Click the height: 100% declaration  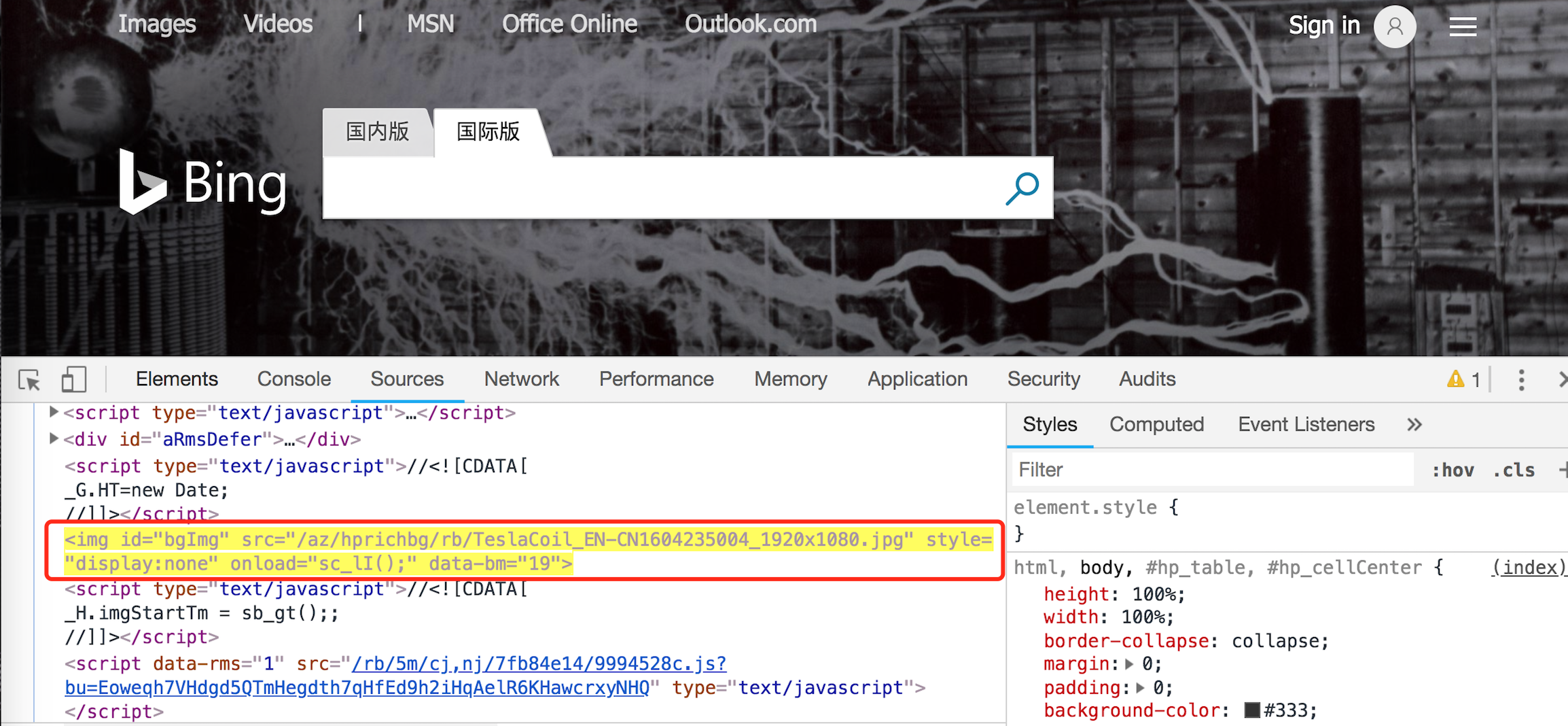pyautogui.click(x=1114, y=594)
